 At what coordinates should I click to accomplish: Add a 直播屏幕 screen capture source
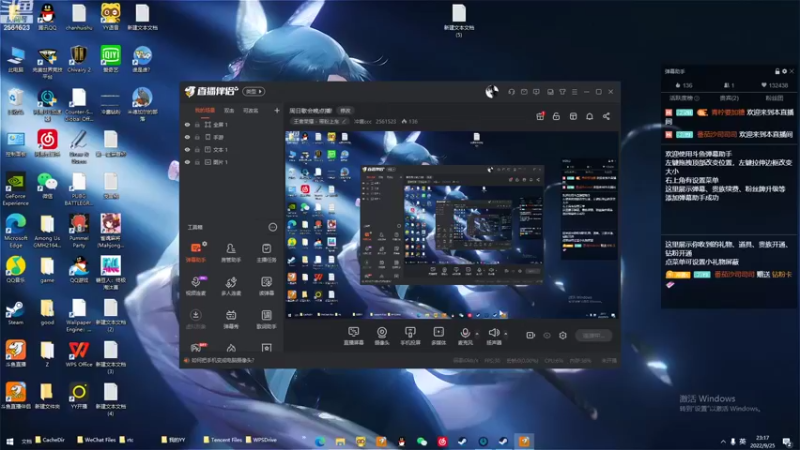pyautogui.click(x=354, y=336)
